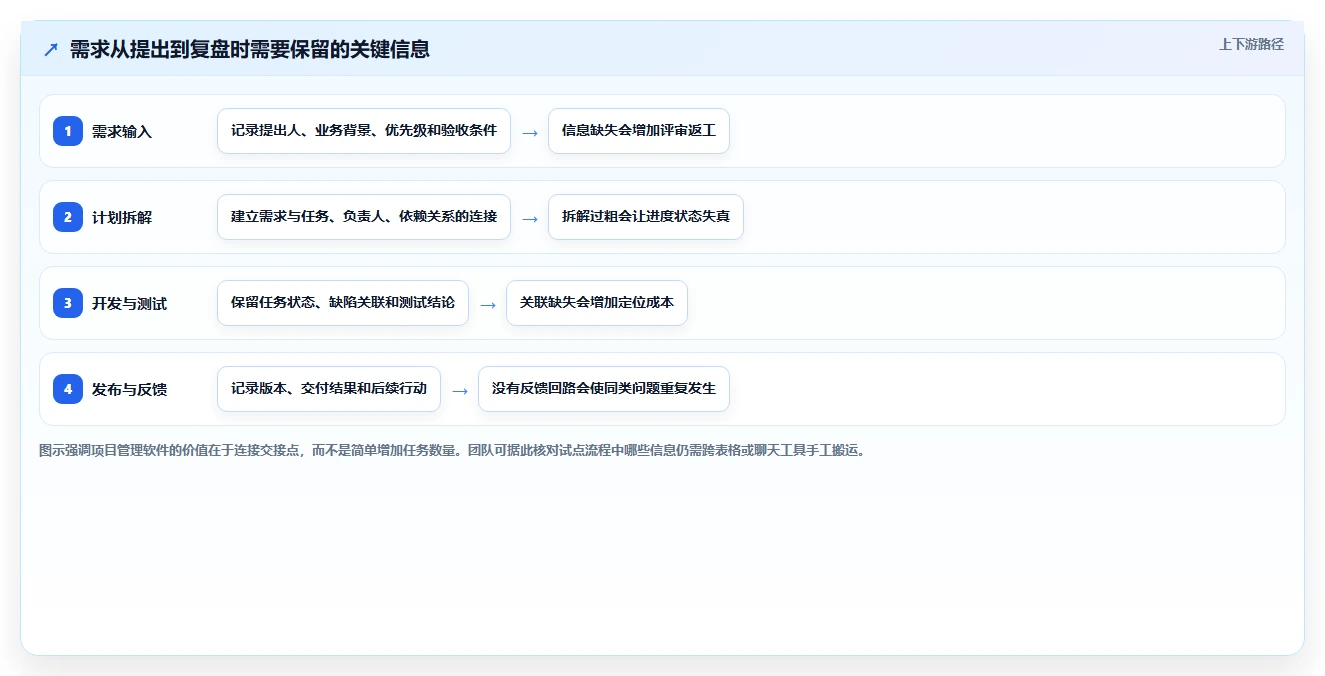Click the box 关联缺失会增加定位成本
1325x676 pixels.
click(x=597, y=303)
